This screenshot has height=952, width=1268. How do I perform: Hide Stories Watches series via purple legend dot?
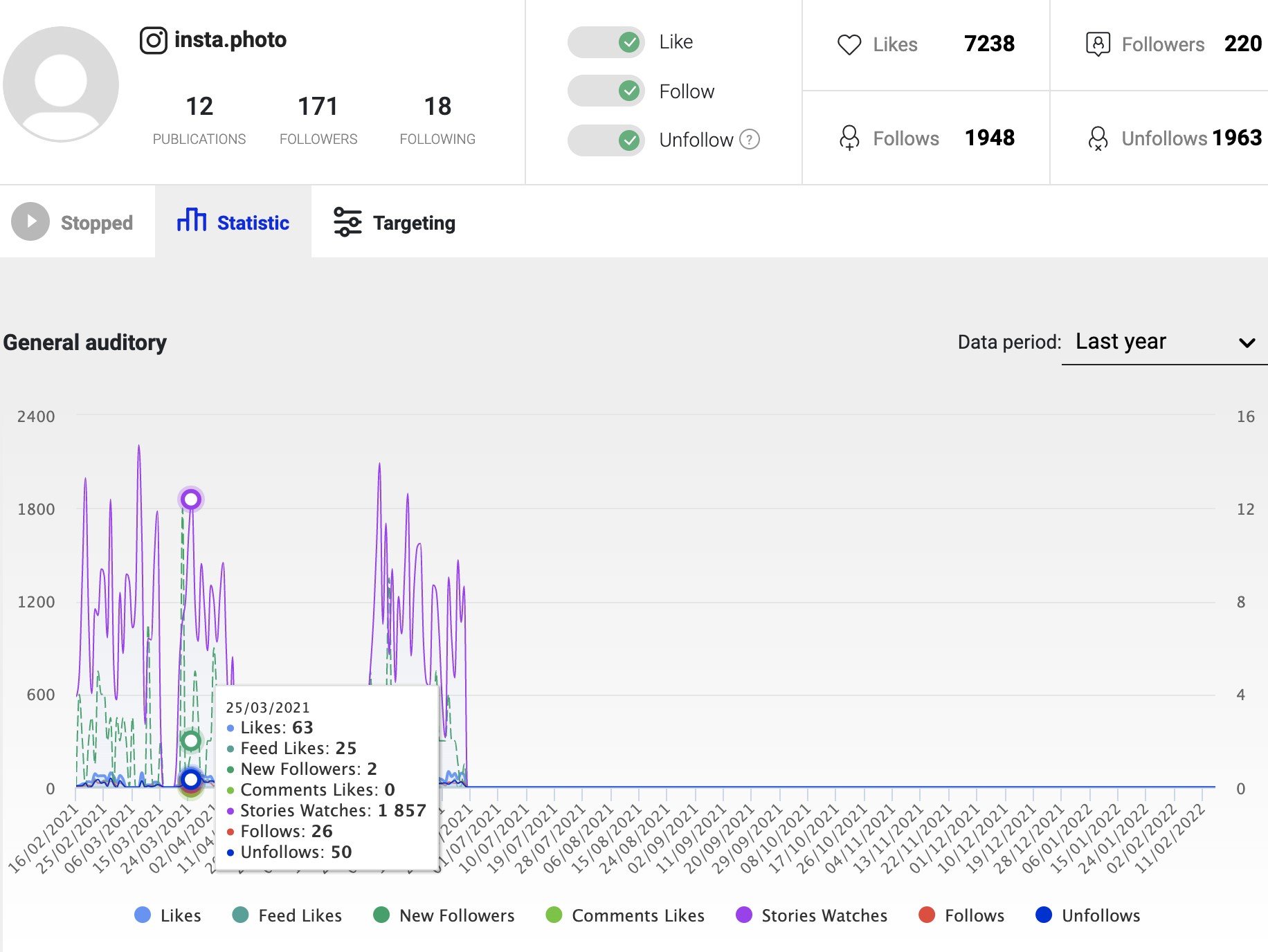[744, 915]
